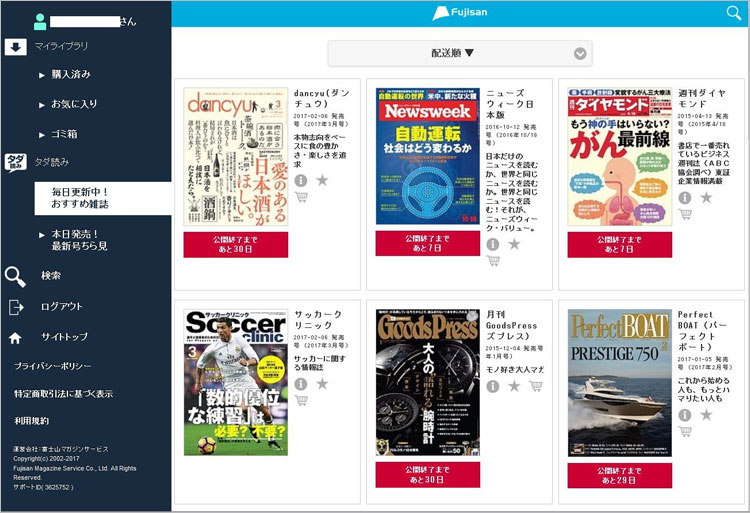Click Newsweek 公開終了まであと7日 button
Screen dimensions: 750x513
click(428, 243)
